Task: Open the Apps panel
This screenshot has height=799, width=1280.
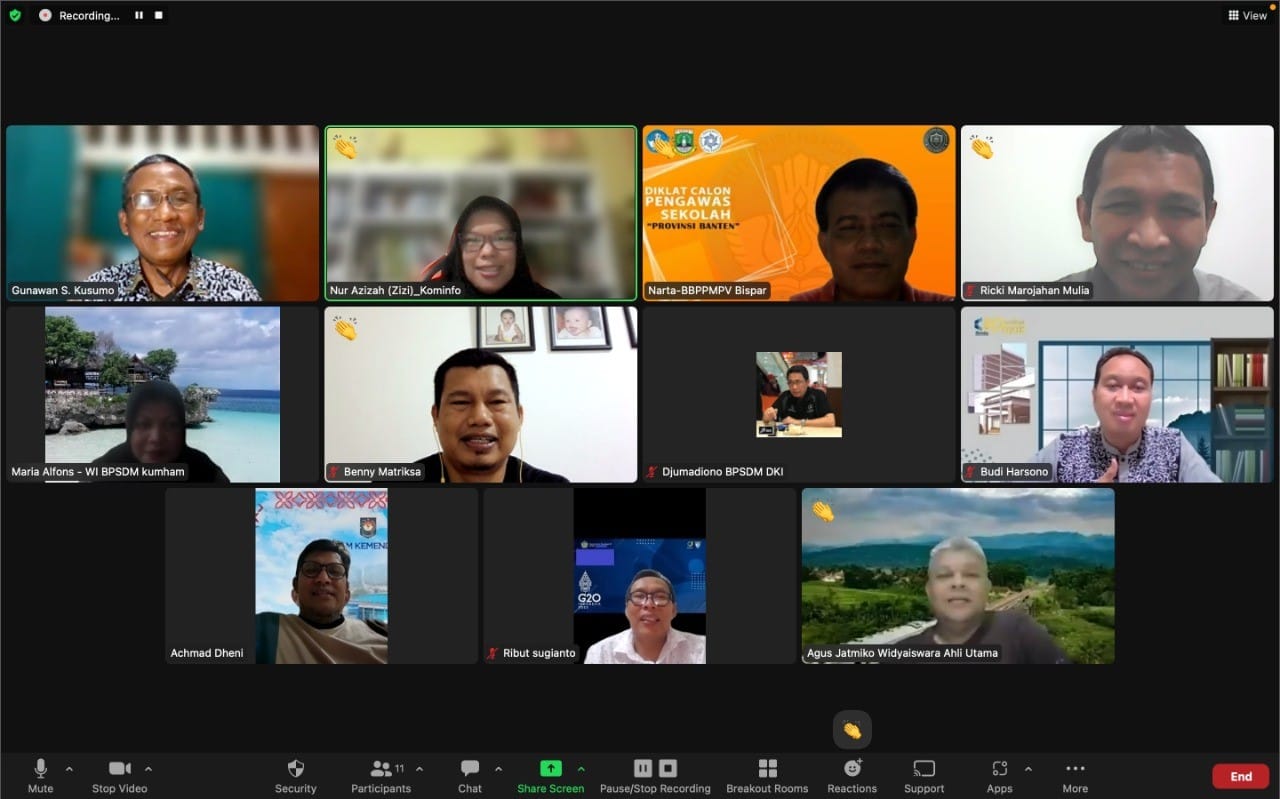Action: (1000, 776)
